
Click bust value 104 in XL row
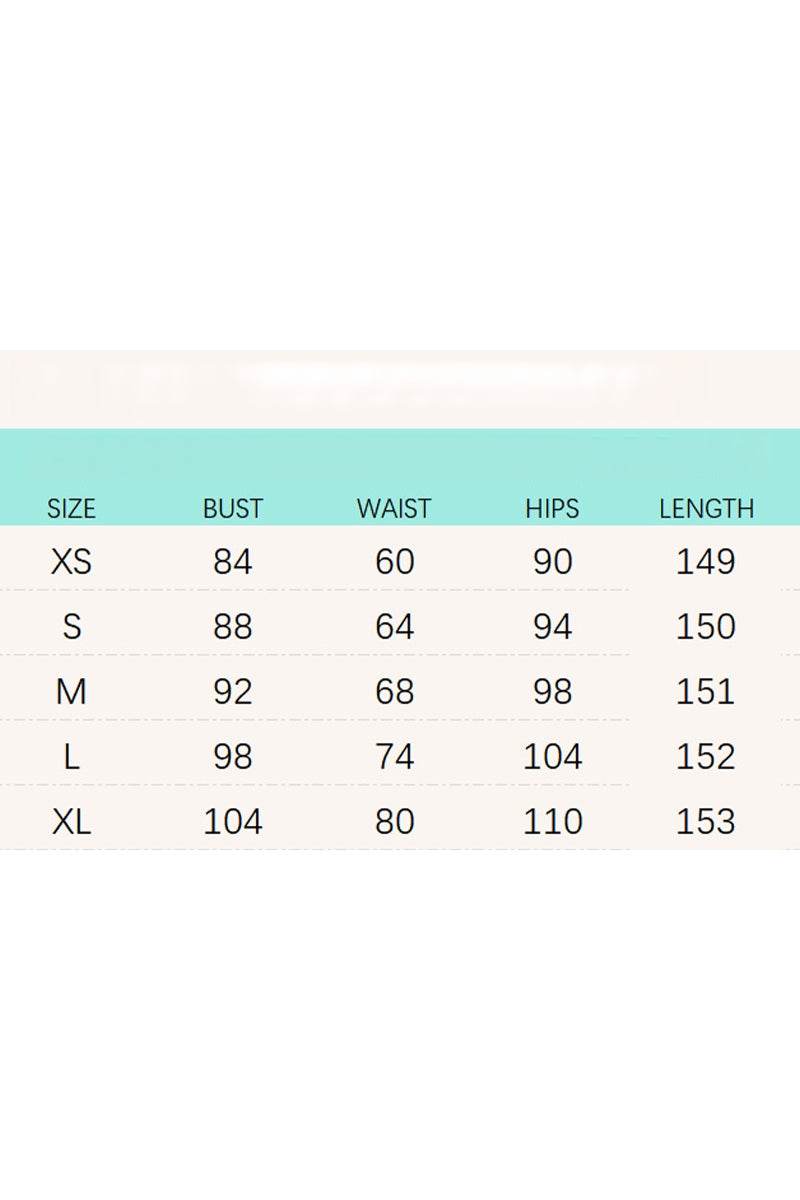point(232,822)
